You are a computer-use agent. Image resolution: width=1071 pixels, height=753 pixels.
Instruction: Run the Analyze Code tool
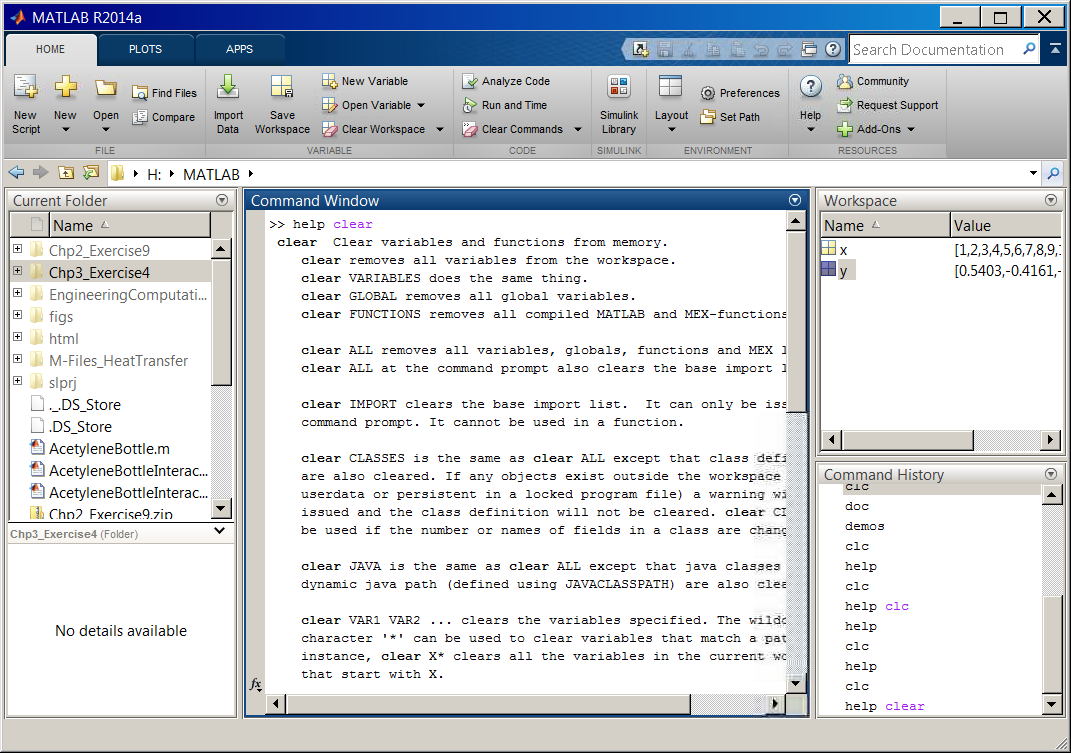[506, 81]
